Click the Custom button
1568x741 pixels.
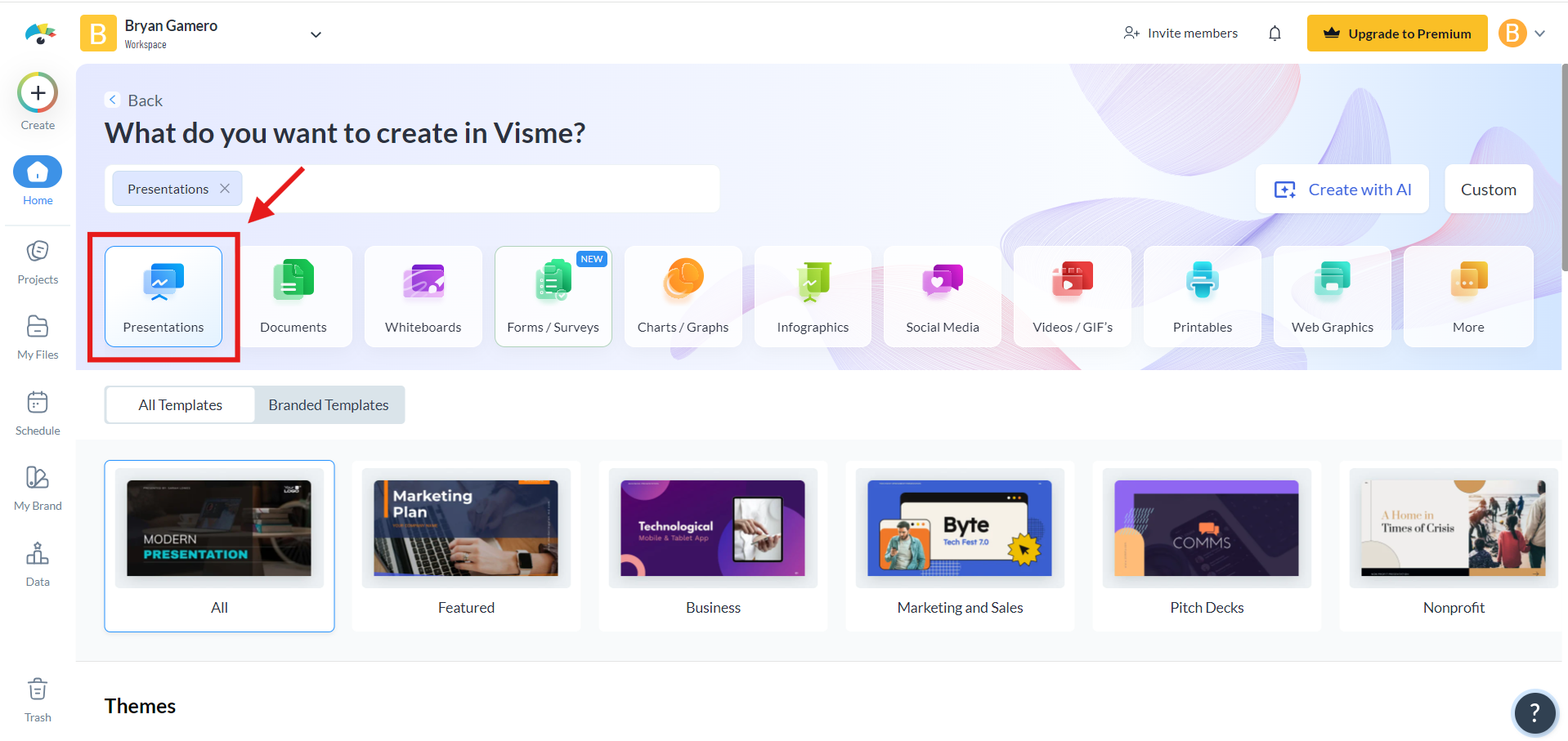click(1489, 190)
